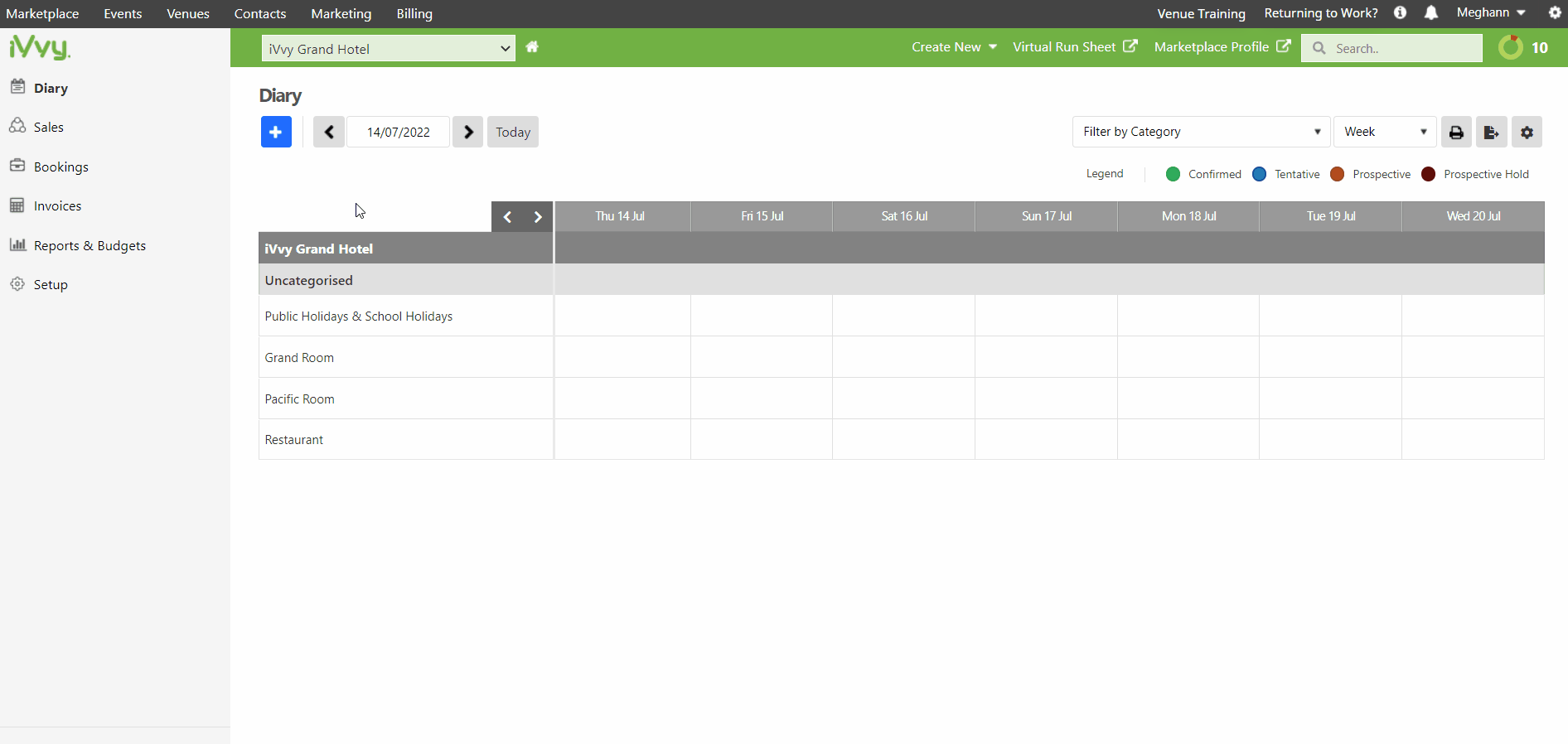Click the 14/07/2022 date field

(x=398, y=132)
